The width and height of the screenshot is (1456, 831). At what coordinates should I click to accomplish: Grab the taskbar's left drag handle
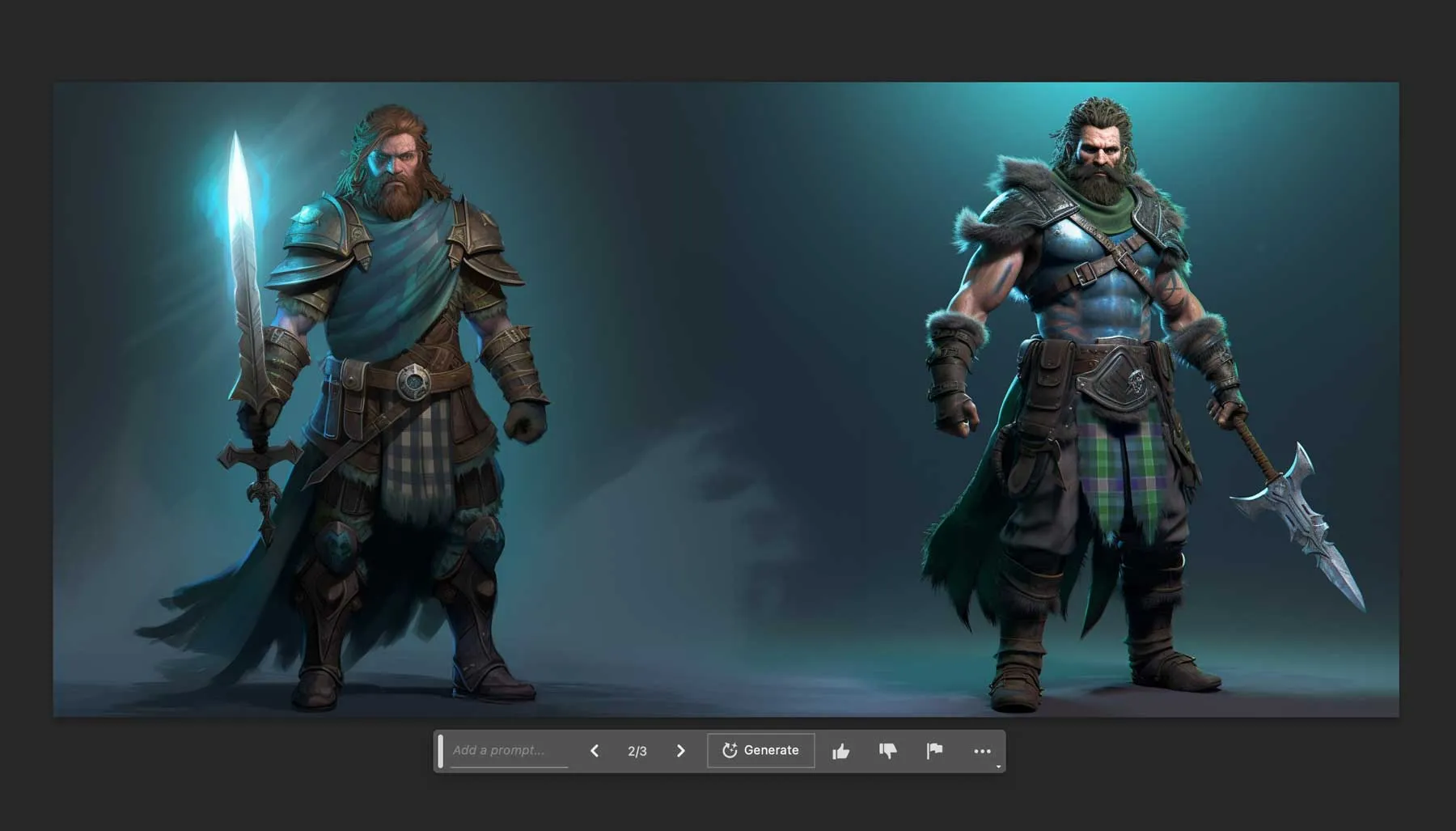[441, 752]
